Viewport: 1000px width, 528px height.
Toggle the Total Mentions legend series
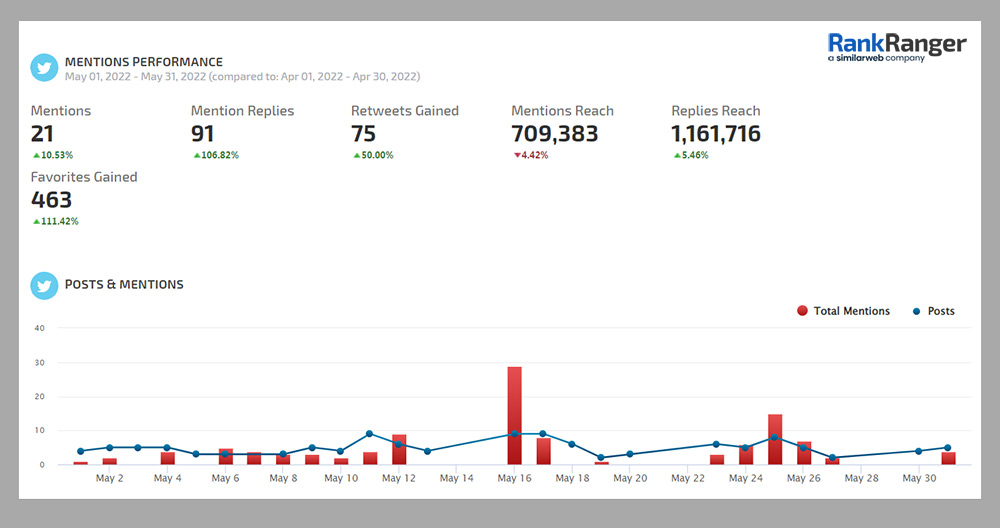point(851,311)
